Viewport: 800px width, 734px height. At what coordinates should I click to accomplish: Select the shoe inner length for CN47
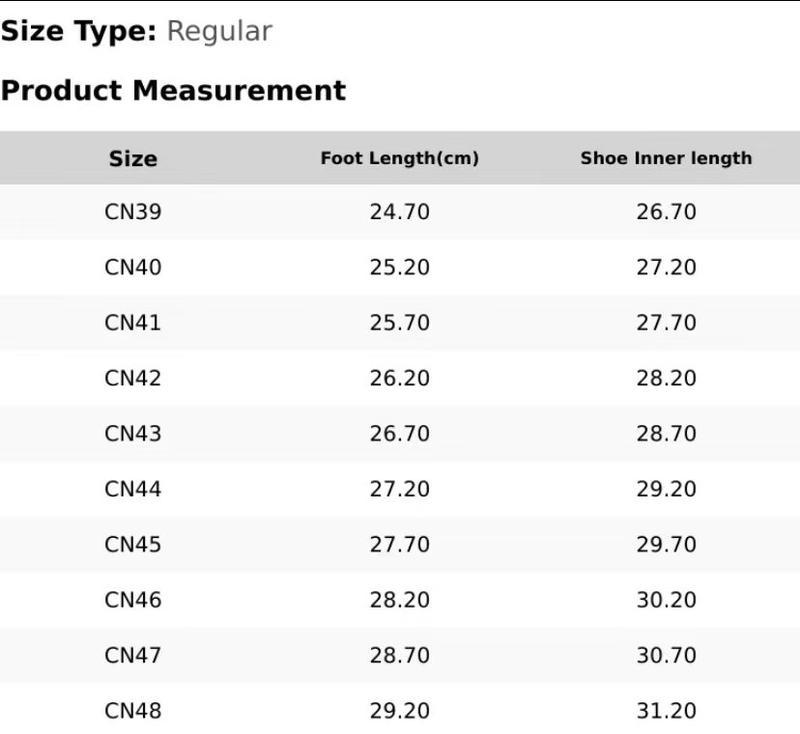[x=666, y=655]
